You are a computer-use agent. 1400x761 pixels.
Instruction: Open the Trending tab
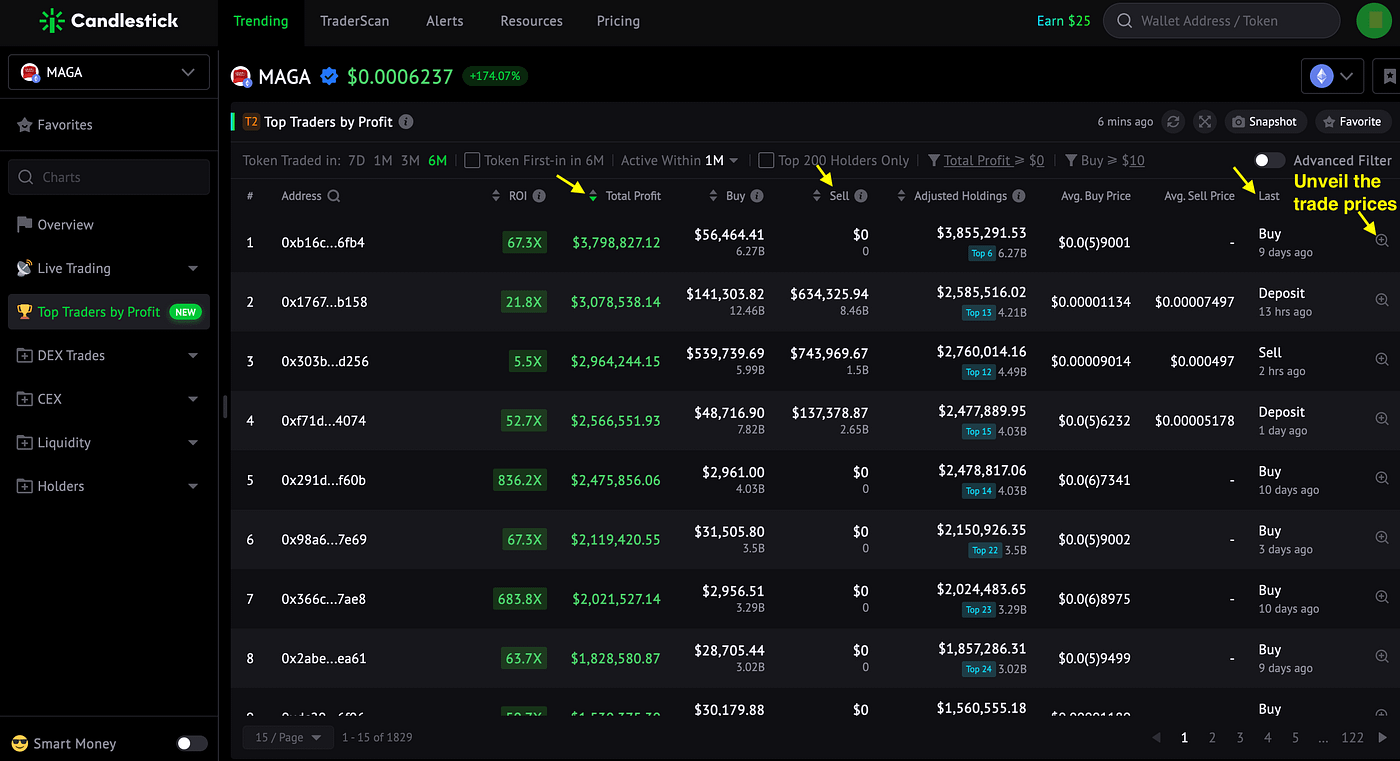[x=260, y=20]
